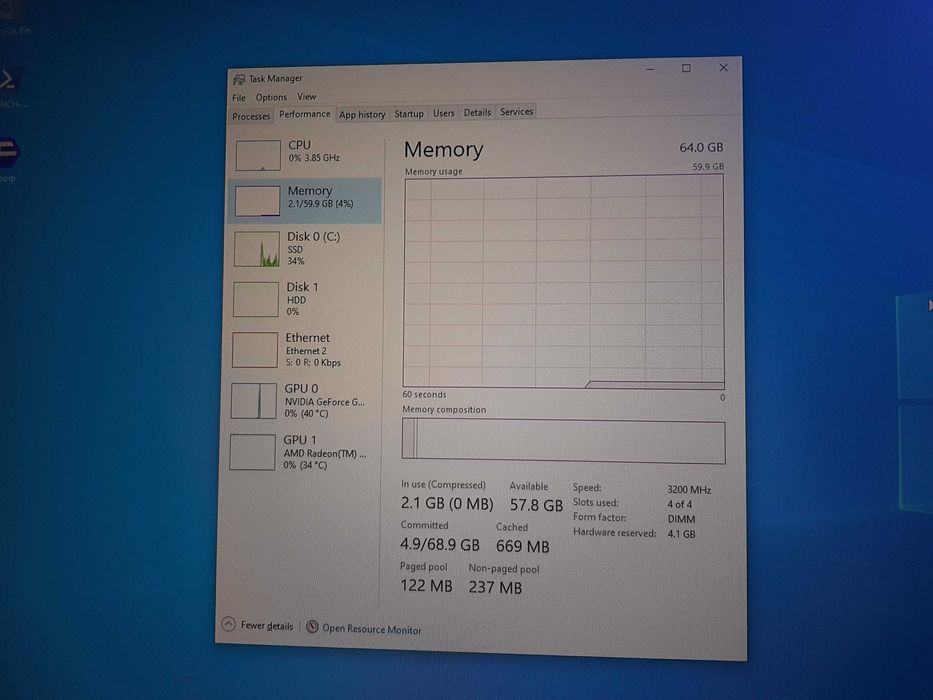Go to the Users tab
This screenshot has width=933, height=700.
[443, 113]
